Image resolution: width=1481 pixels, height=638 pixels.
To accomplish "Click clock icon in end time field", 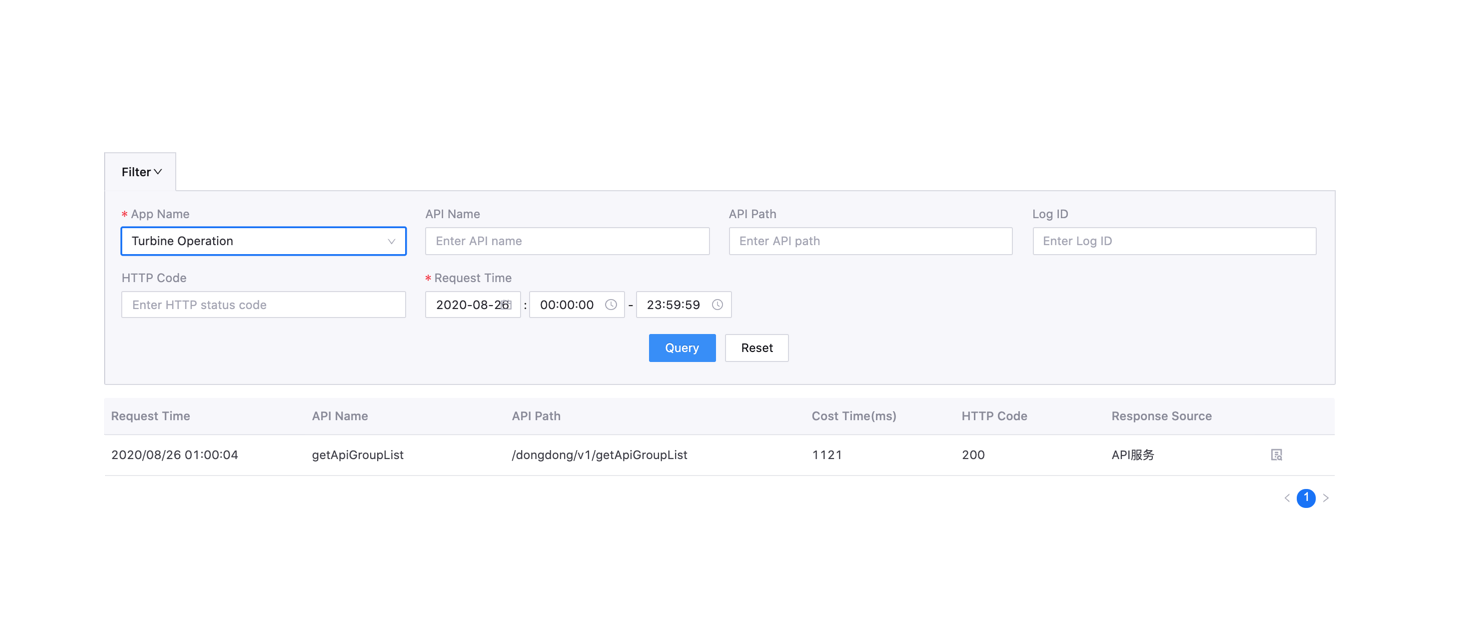I will point(717,305).
